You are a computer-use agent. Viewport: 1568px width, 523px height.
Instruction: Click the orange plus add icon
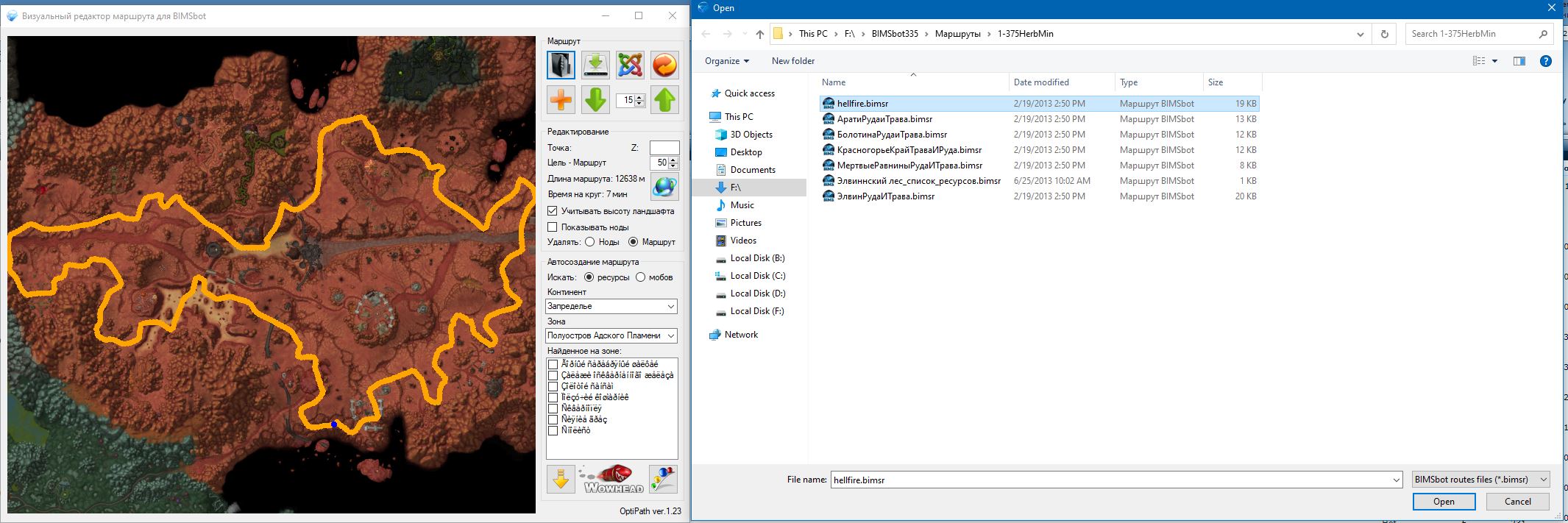point(561,99)
